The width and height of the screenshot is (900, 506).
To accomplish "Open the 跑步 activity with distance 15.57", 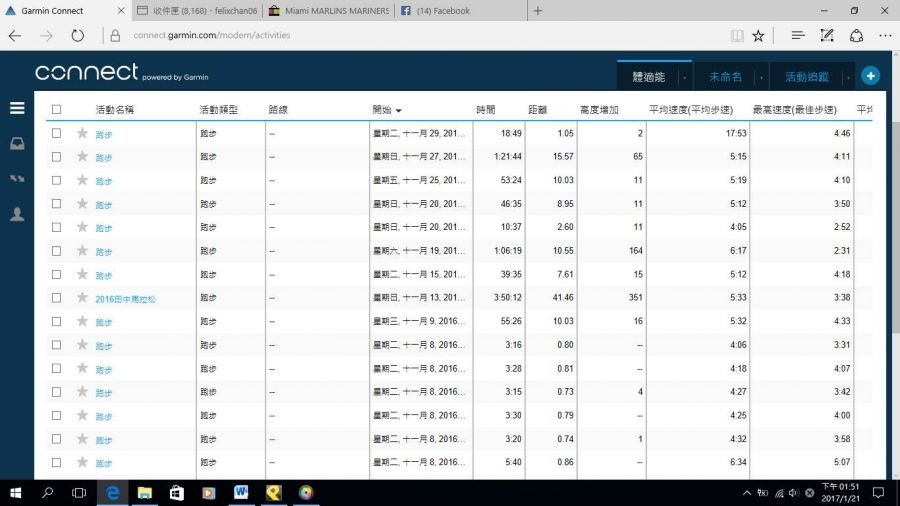I will (103, 158).
